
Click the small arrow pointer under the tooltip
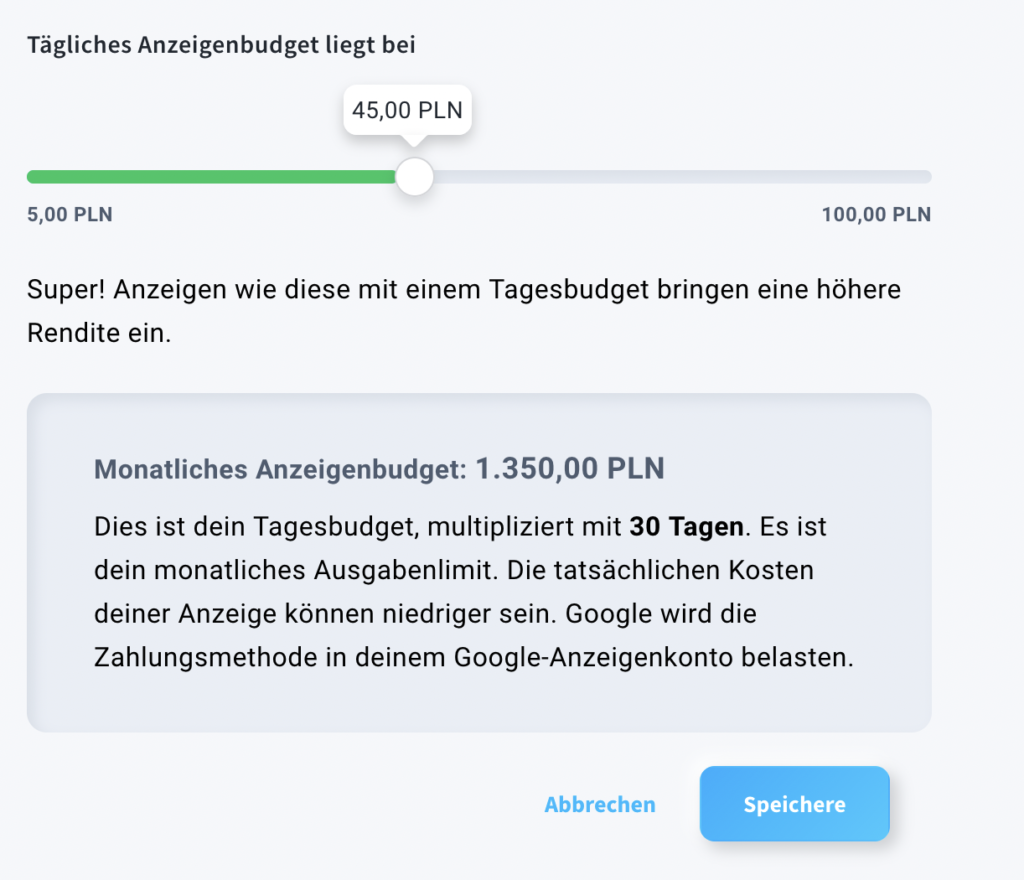(x=413, y=140)
